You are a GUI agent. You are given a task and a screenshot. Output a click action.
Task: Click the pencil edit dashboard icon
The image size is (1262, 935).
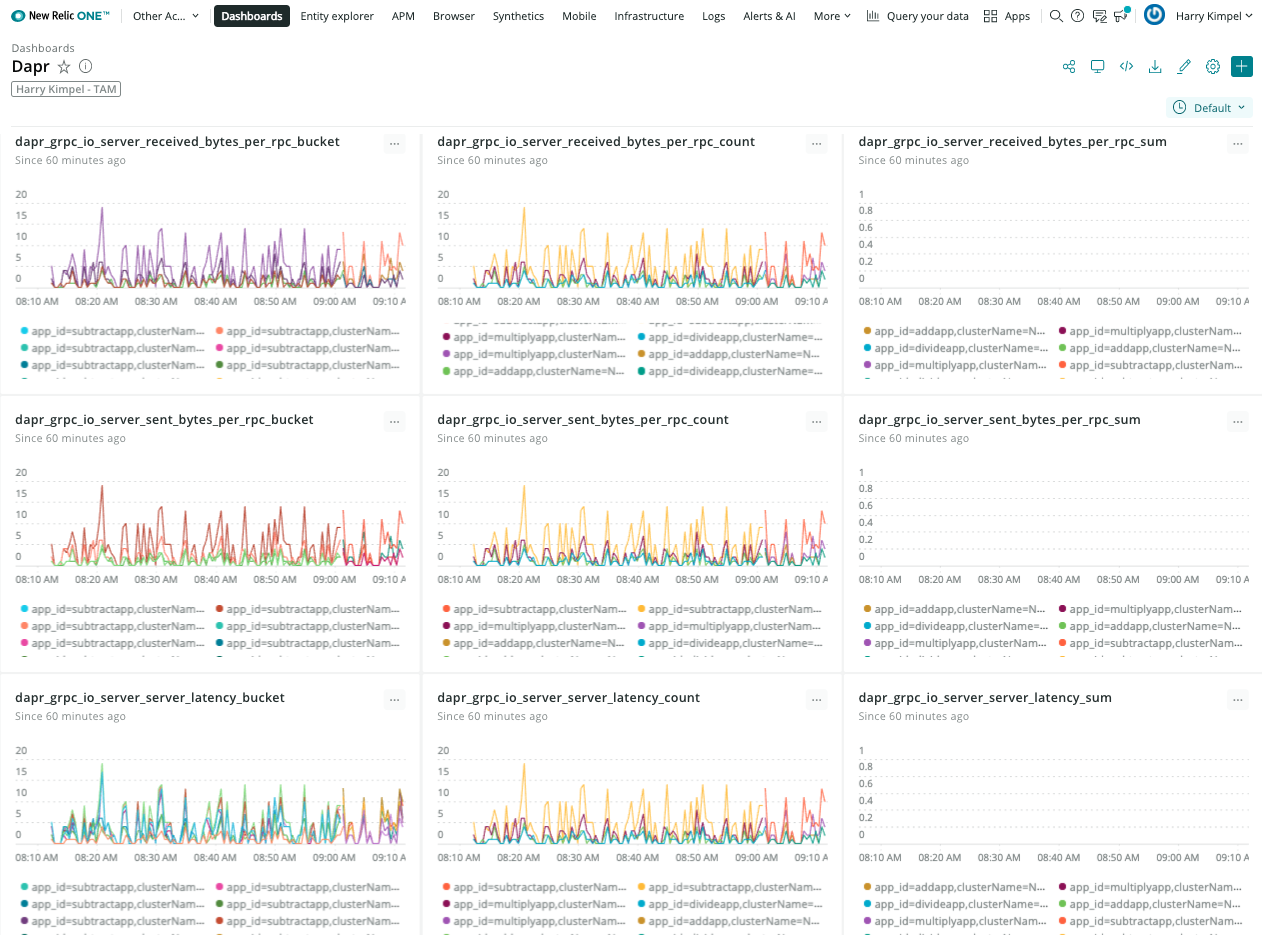[x=1184, y=67]
